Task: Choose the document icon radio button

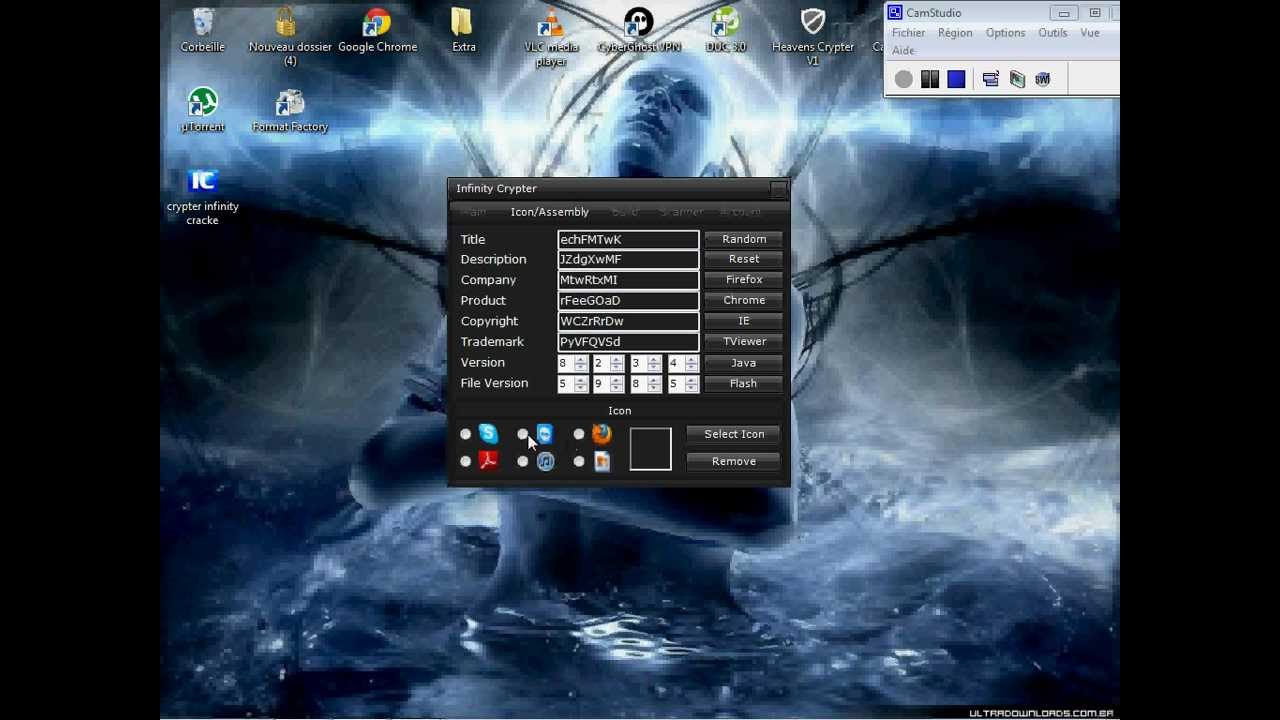Action: 578,462
